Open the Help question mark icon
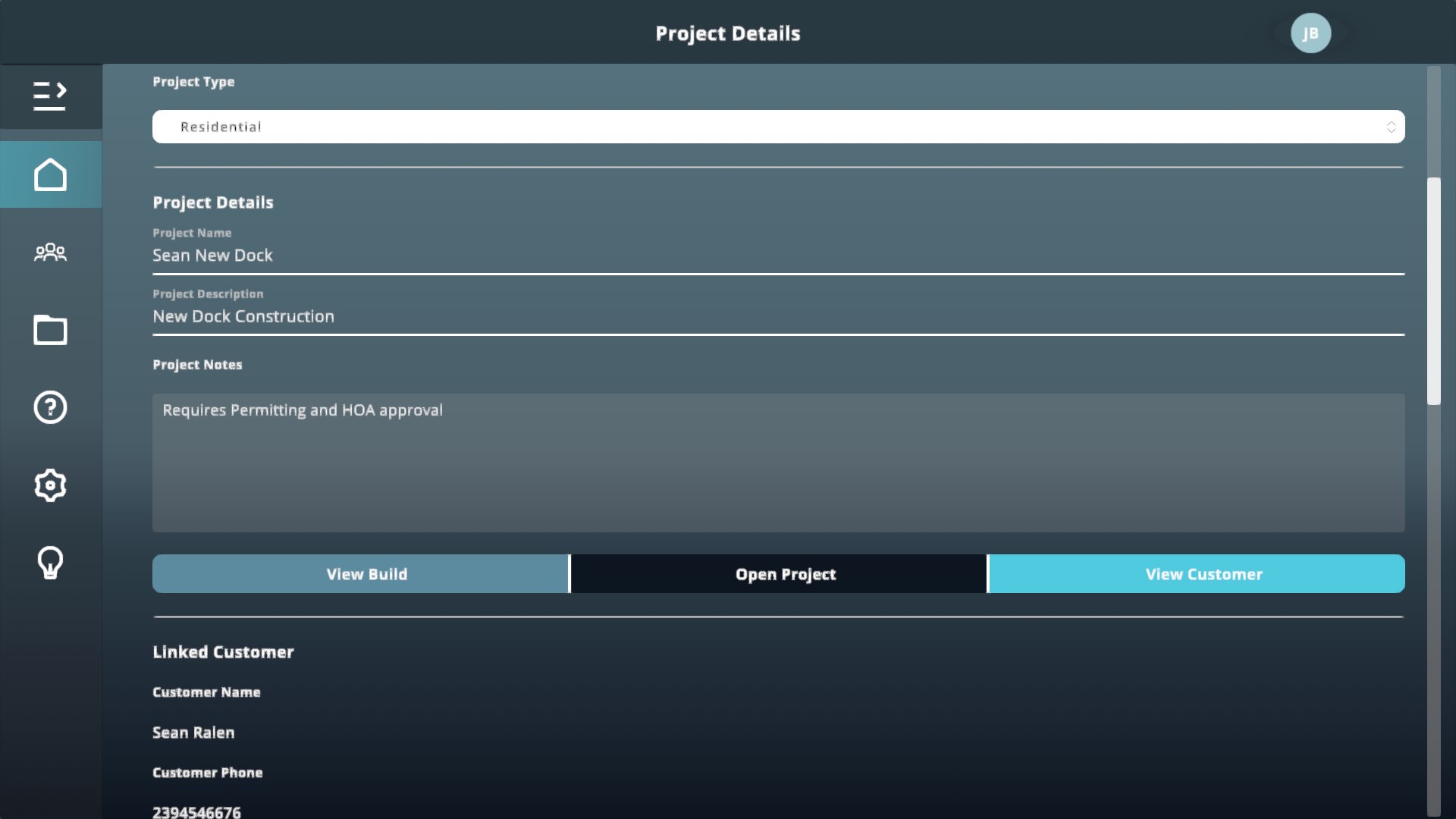The width and height of the screenshot is (1456, 819). [x=50, y=407]
